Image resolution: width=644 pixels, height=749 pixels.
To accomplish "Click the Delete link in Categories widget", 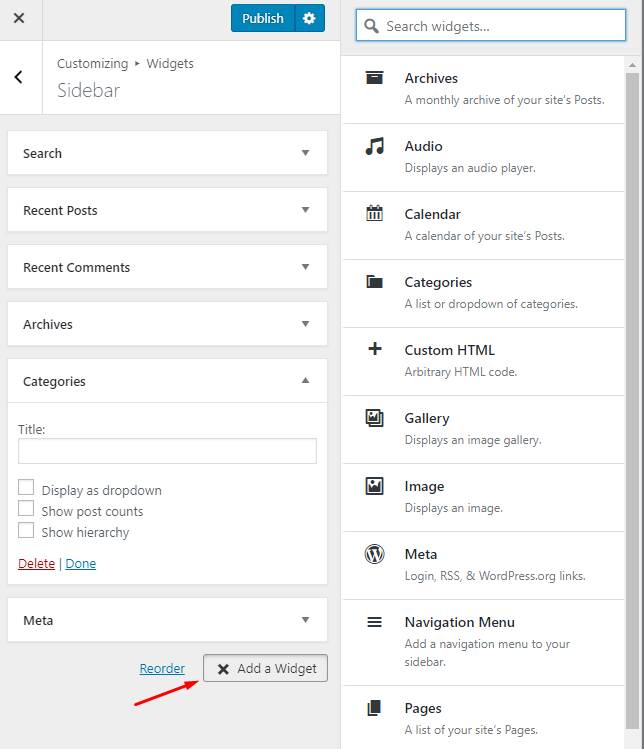I will [x=36, y=564].
